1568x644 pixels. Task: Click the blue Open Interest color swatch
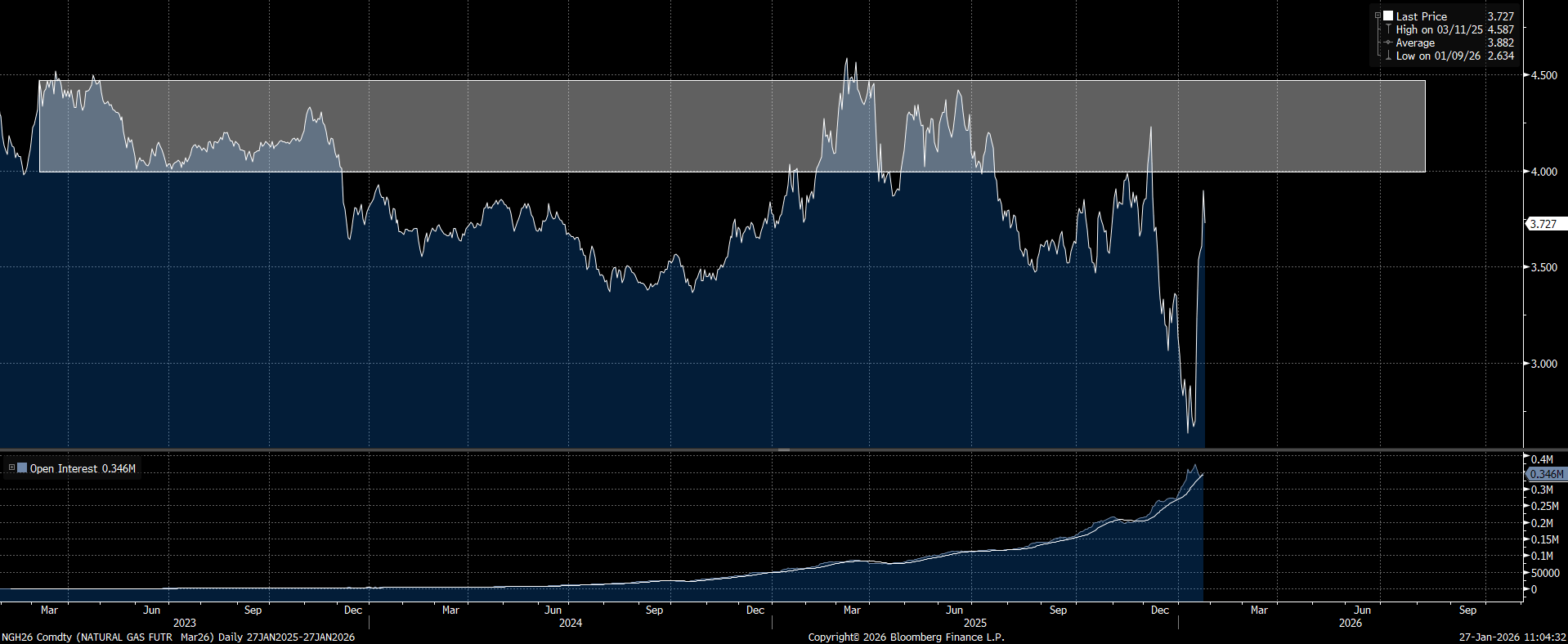tap(22, 468)
